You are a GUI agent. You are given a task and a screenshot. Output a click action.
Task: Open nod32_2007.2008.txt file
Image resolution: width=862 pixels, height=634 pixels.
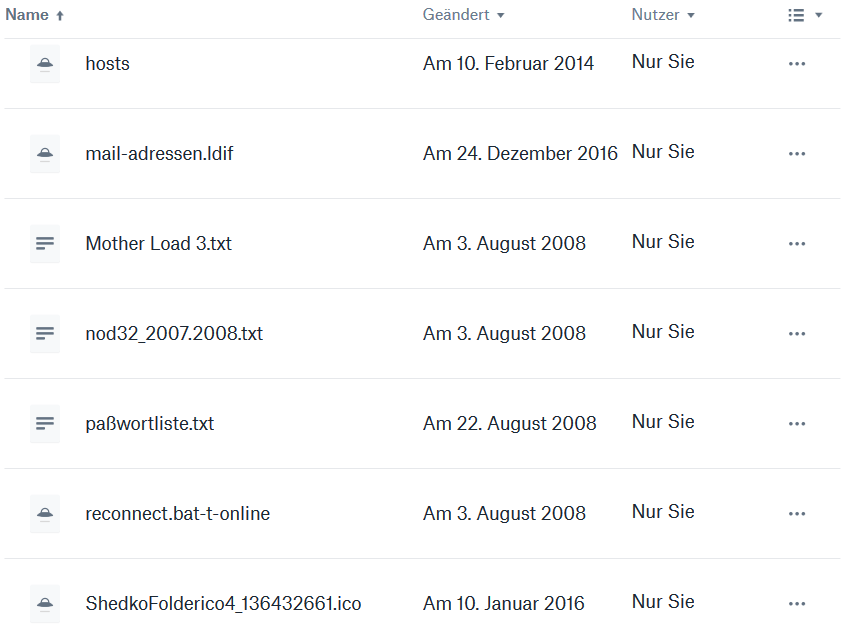pos(174,334)
